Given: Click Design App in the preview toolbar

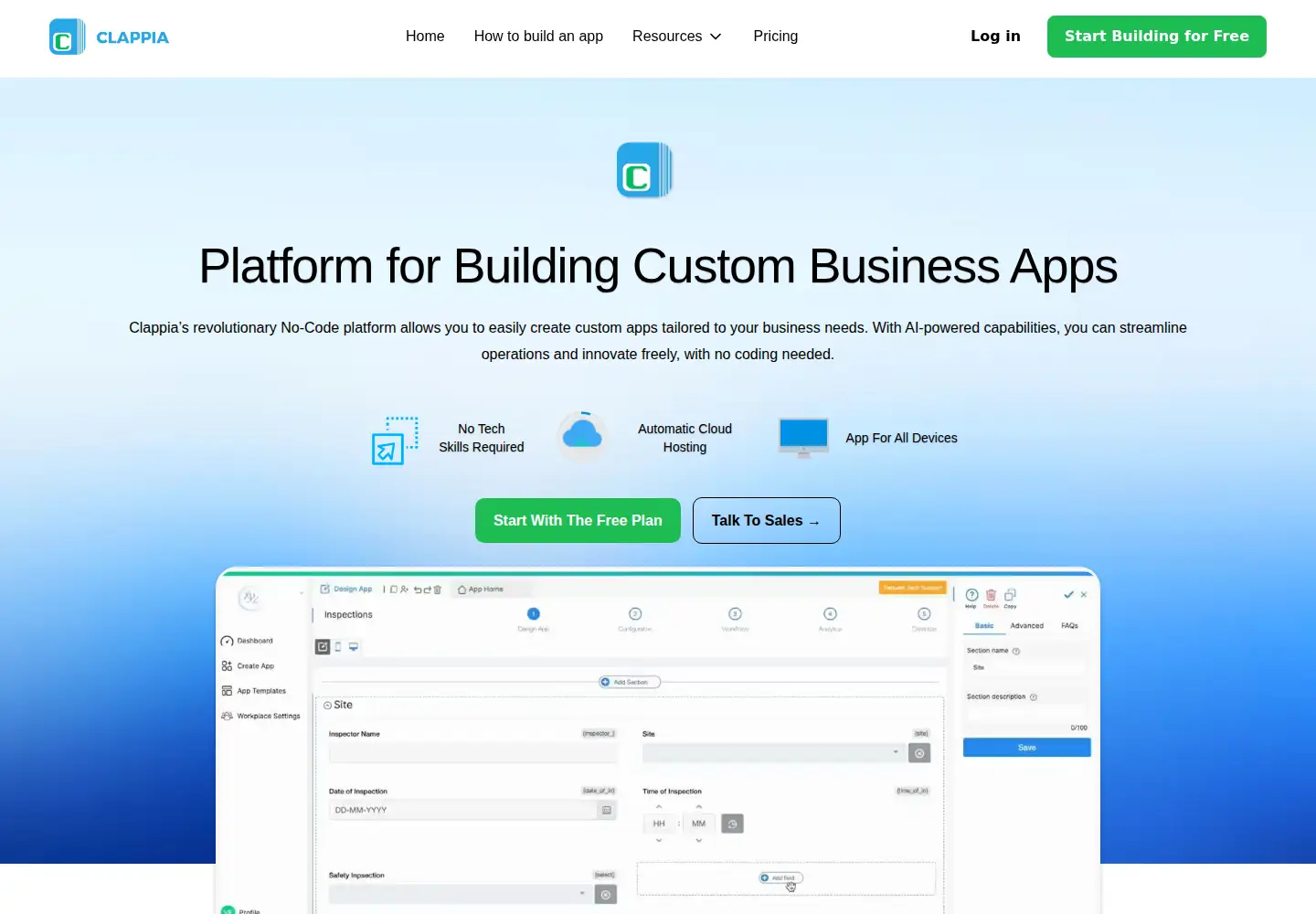Looking at the screenshot, I should tap(346, 590).
